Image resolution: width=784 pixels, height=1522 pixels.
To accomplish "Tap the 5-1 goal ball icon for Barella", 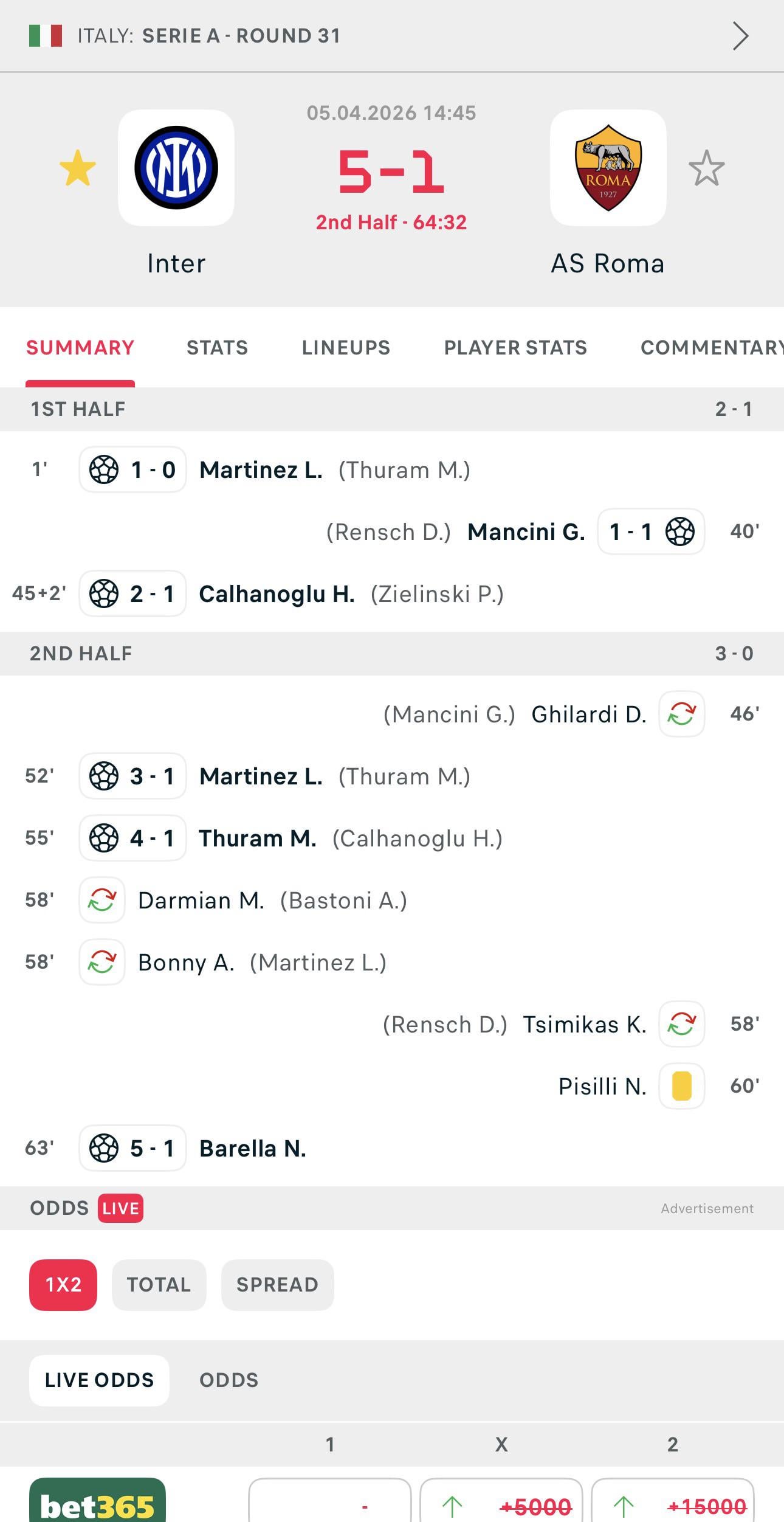I will pyautogui.click(x=104, y=1148).
